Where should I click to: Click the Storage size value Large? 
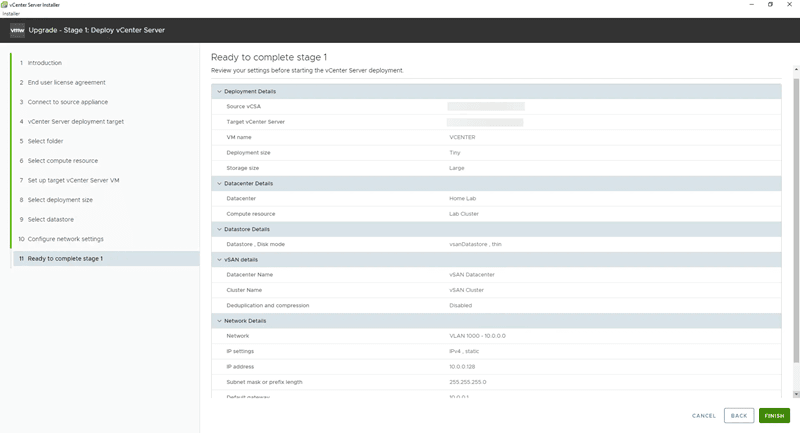point(457,168)
